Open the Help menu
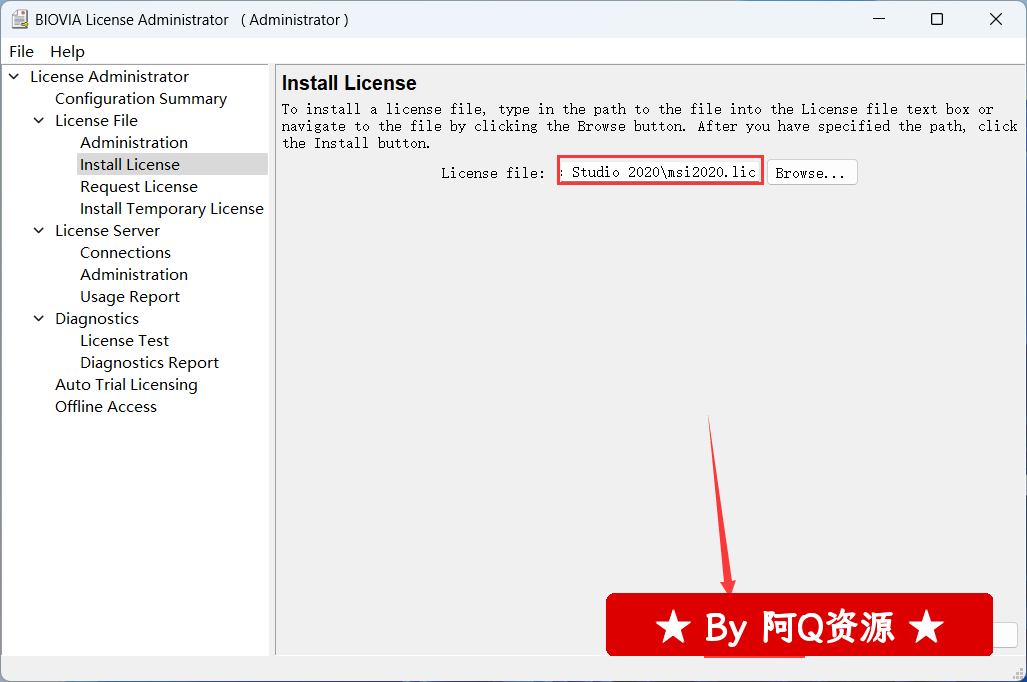 (67, 51)
